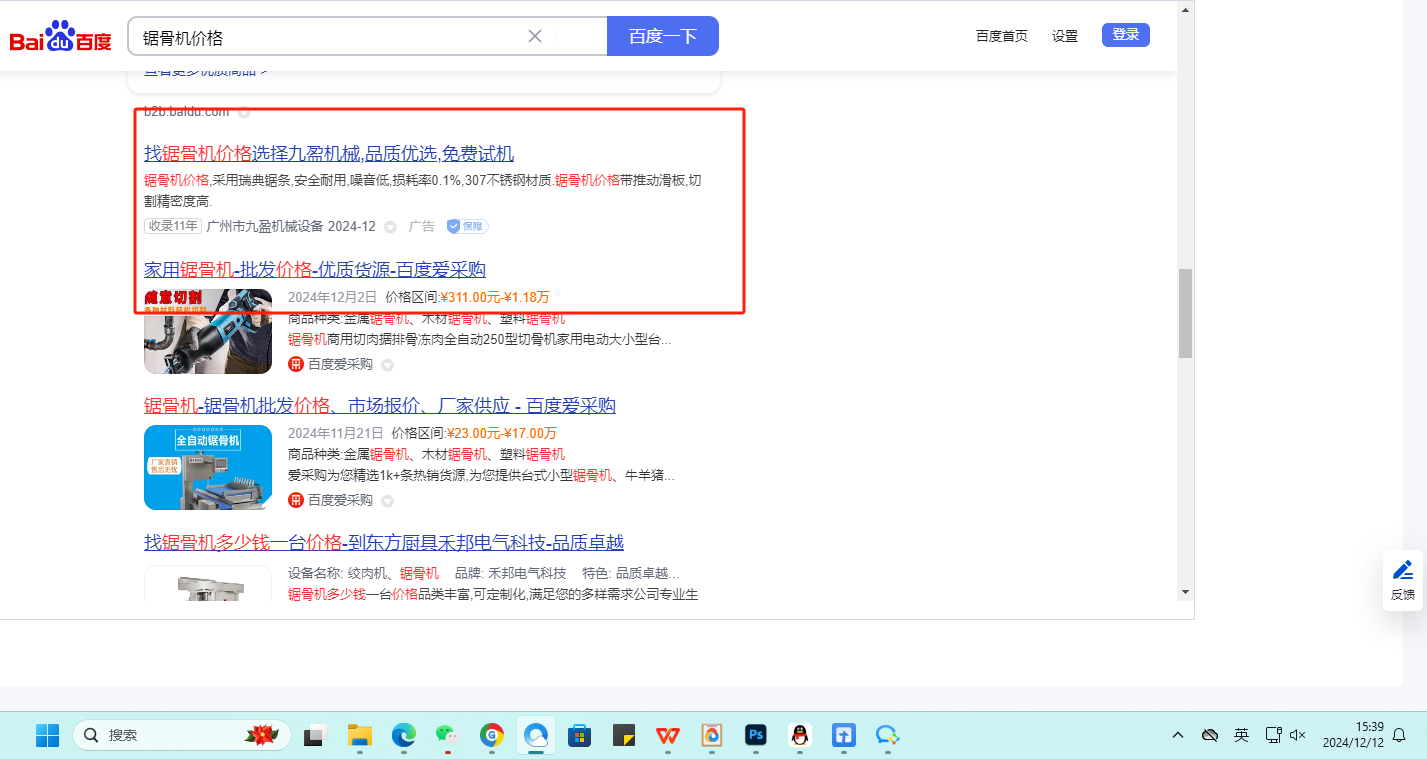This screenshot has height=759, width=1427.
Task: Launch QQ penguin icon in taskbar
Action: [798, 735]
